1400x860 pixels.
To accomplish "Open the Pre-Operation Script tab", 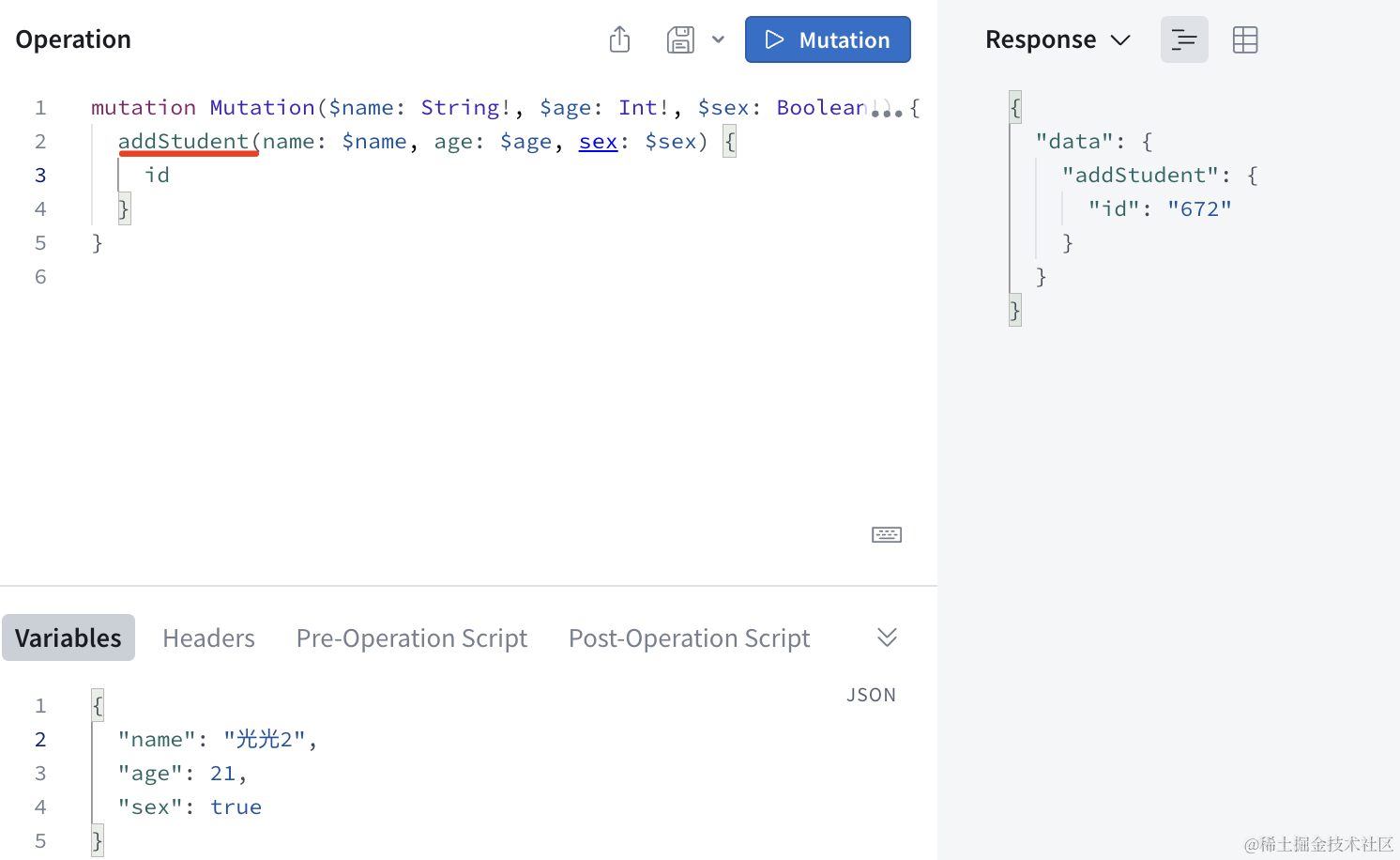I will [411, 637].
